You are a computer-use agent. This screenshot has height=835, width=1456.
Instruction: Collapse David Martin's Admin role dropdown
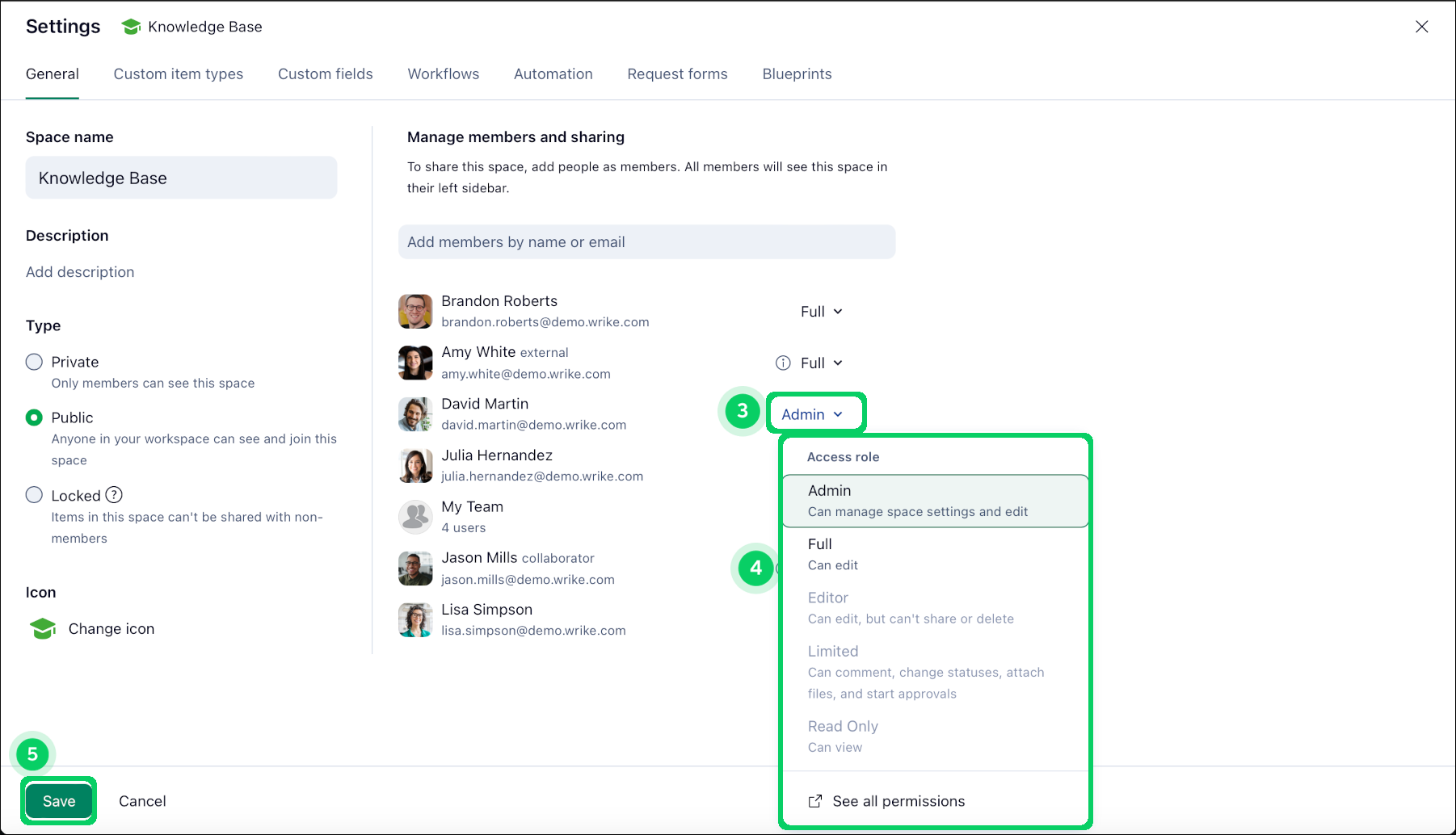(812, 414)
